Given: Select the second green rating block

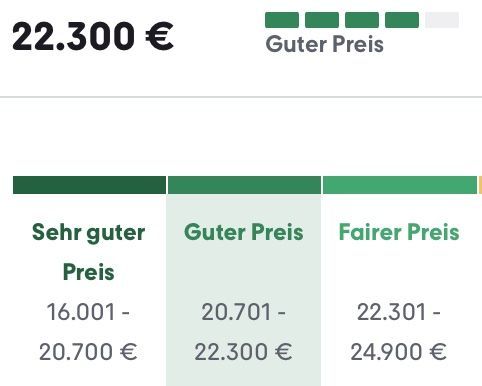Looking at the screenshot, I should [x=322, y=20].
